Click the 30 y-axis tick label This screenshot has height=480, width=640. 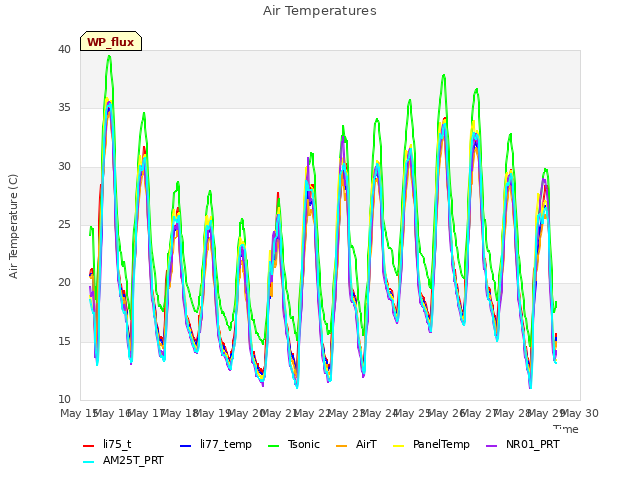(64, 167)
